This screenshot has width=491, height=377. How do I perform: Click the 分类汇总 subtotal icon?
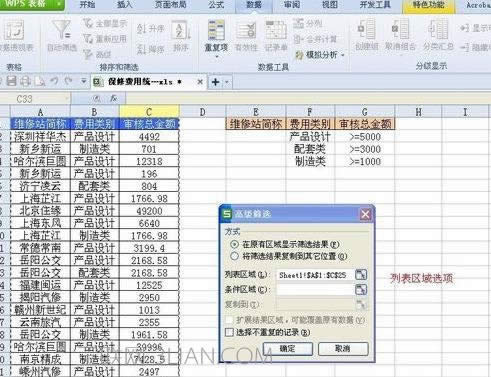pos(437,30)
